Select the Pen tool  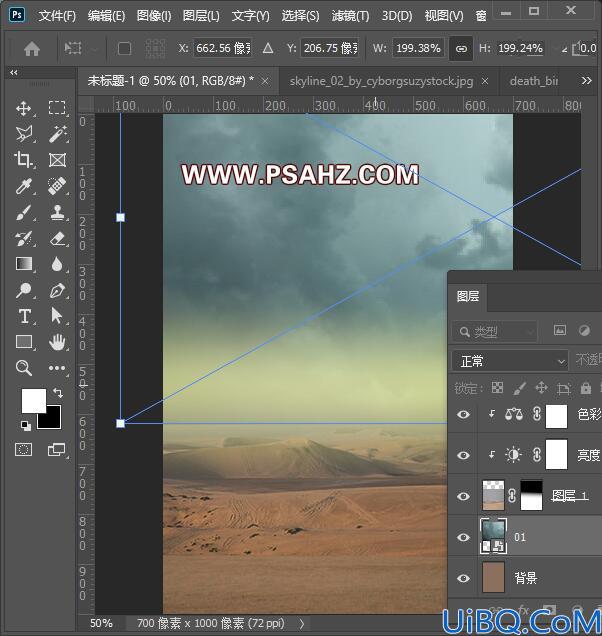pyautogui.click(x=57, y=290)
